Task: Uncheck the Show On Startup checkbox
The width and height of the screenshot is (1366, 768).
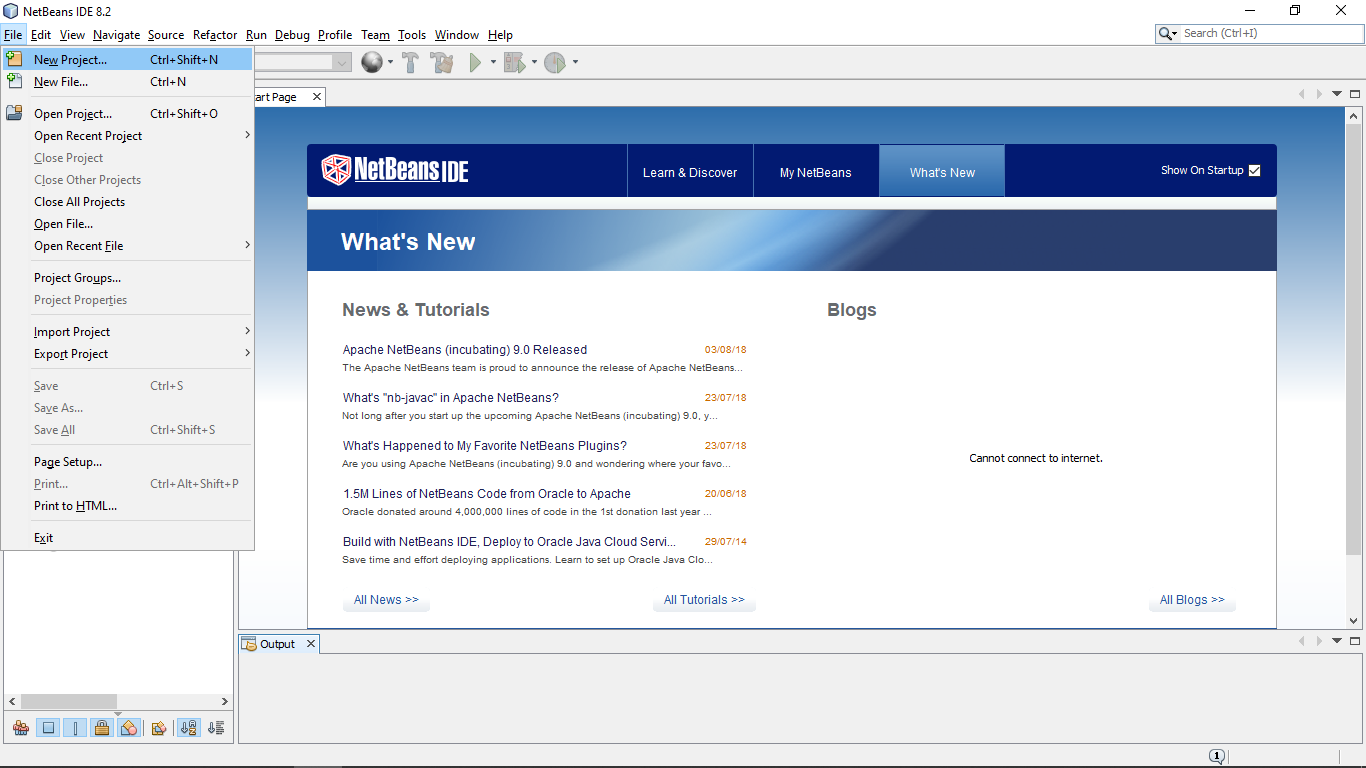Action: (x=1255, y=170)
